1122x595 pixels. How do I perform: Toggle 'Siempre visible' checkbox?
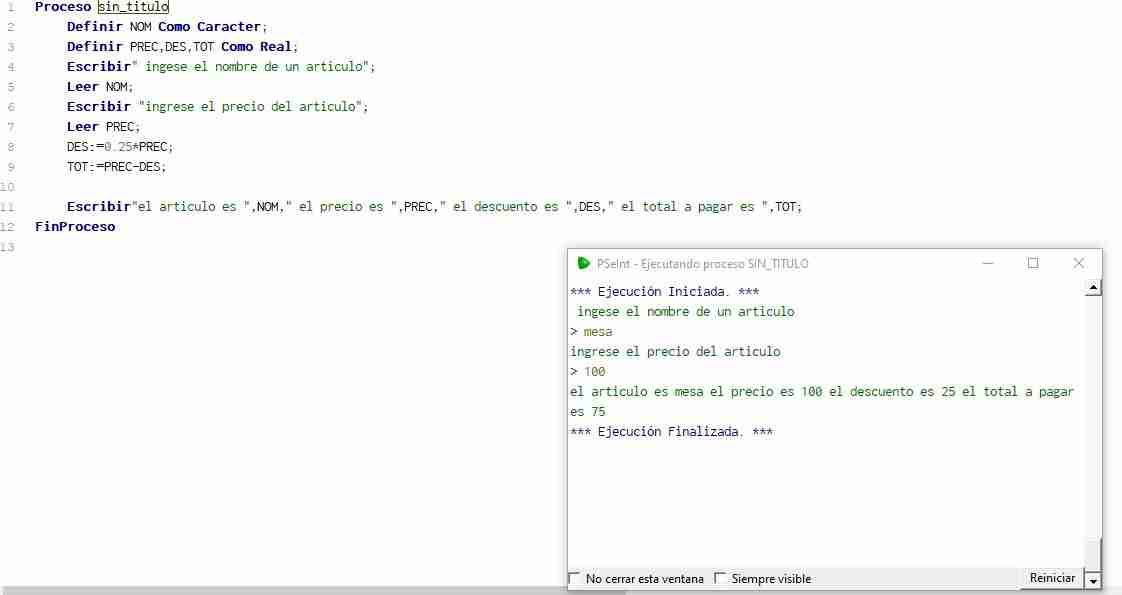[x=720, y=578]
